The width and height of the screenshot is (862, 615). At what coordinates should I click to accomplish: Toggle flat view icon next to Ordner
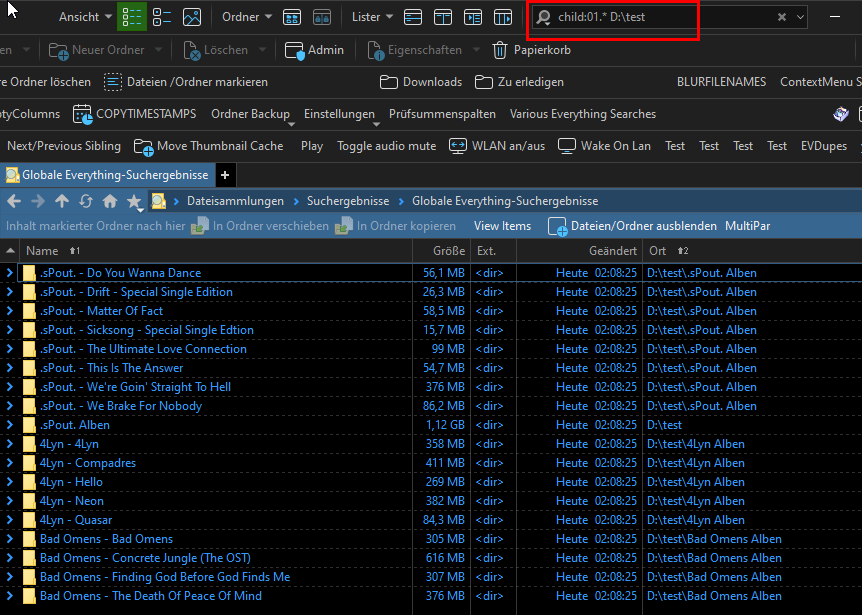tap(292, 17)
